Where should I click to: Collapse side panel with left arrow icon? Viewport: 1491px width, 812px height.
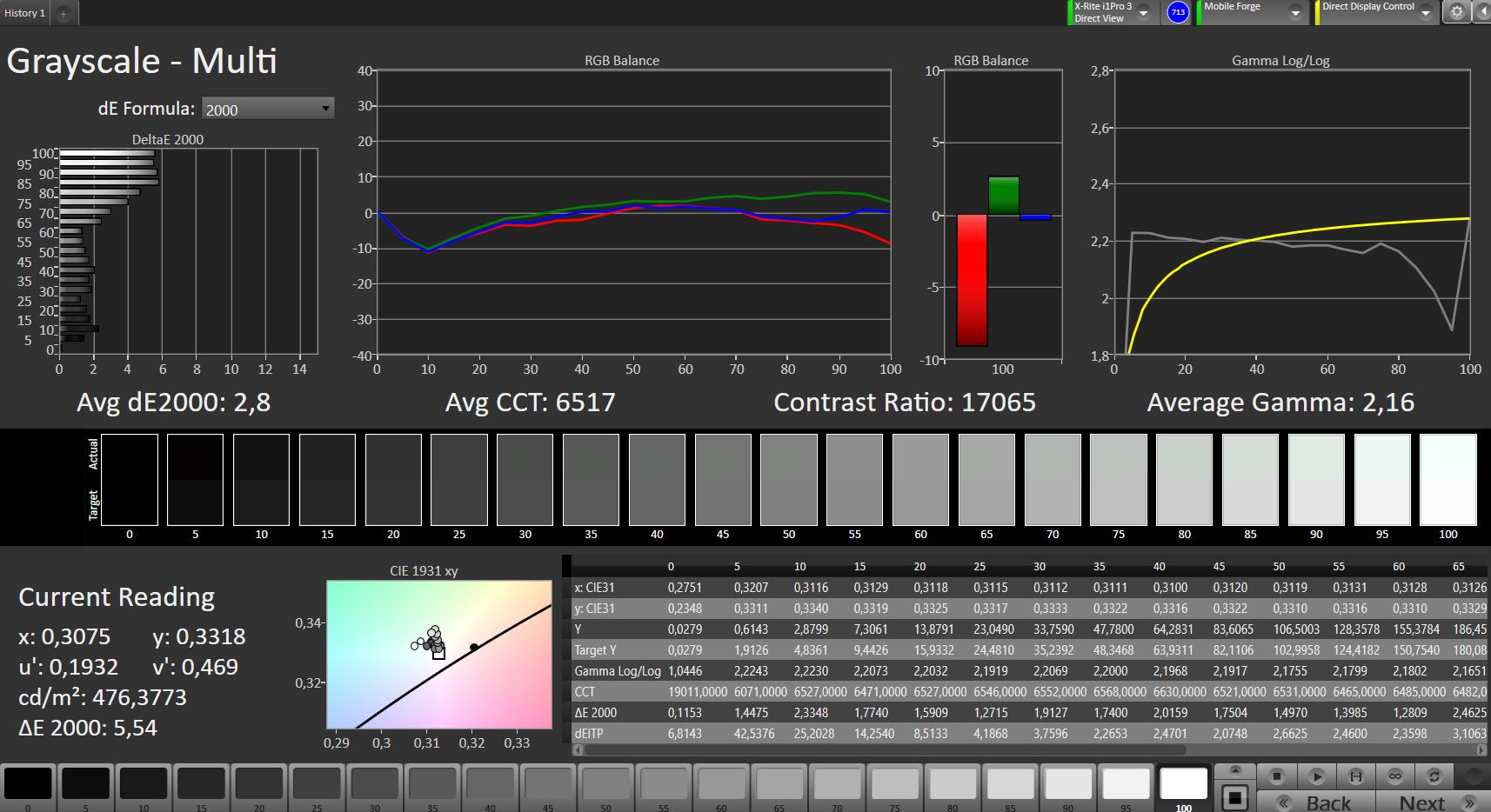[1481, 12]
